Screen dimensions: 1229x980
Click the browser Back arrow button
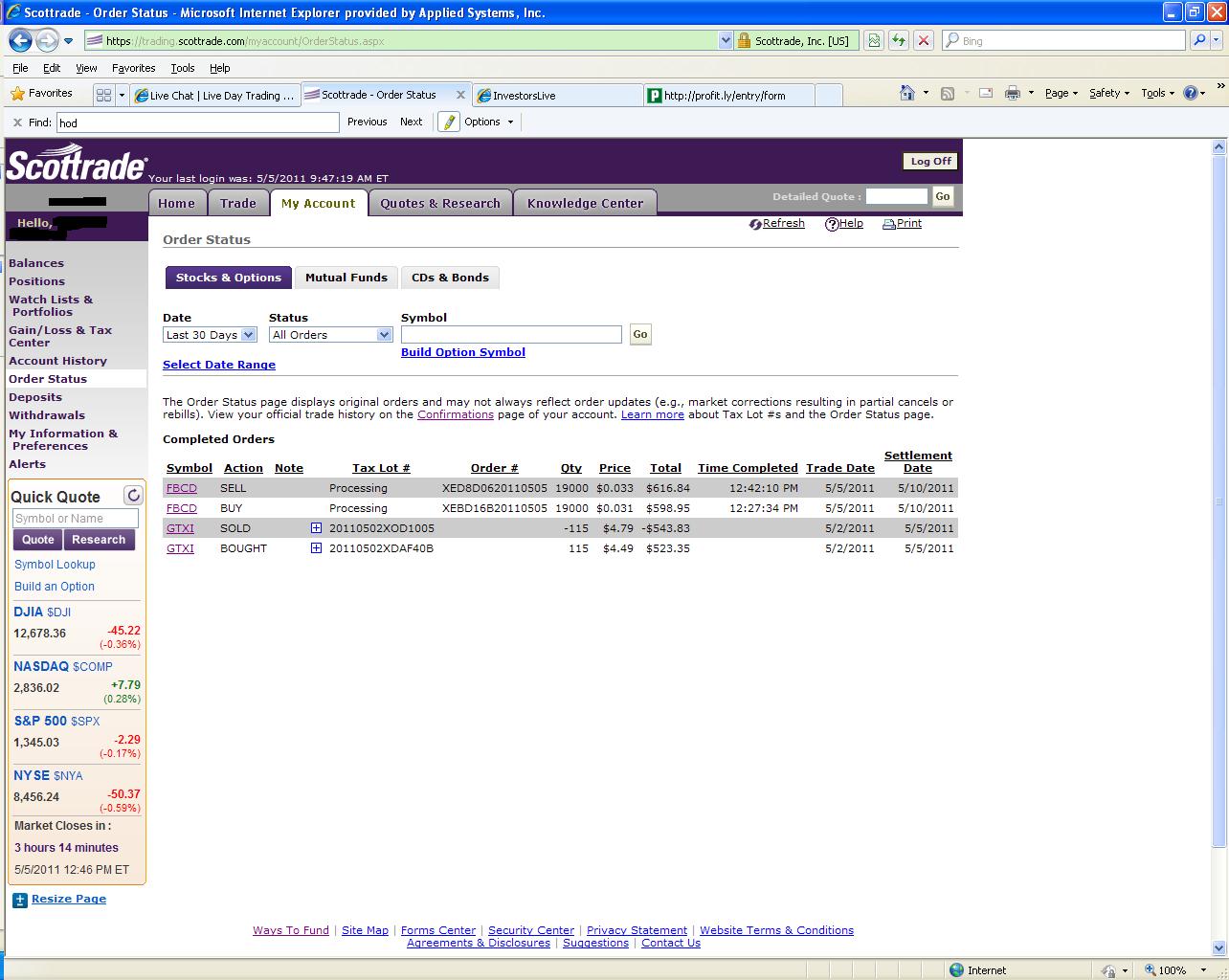pyautogui.click(x=20, y=41)
